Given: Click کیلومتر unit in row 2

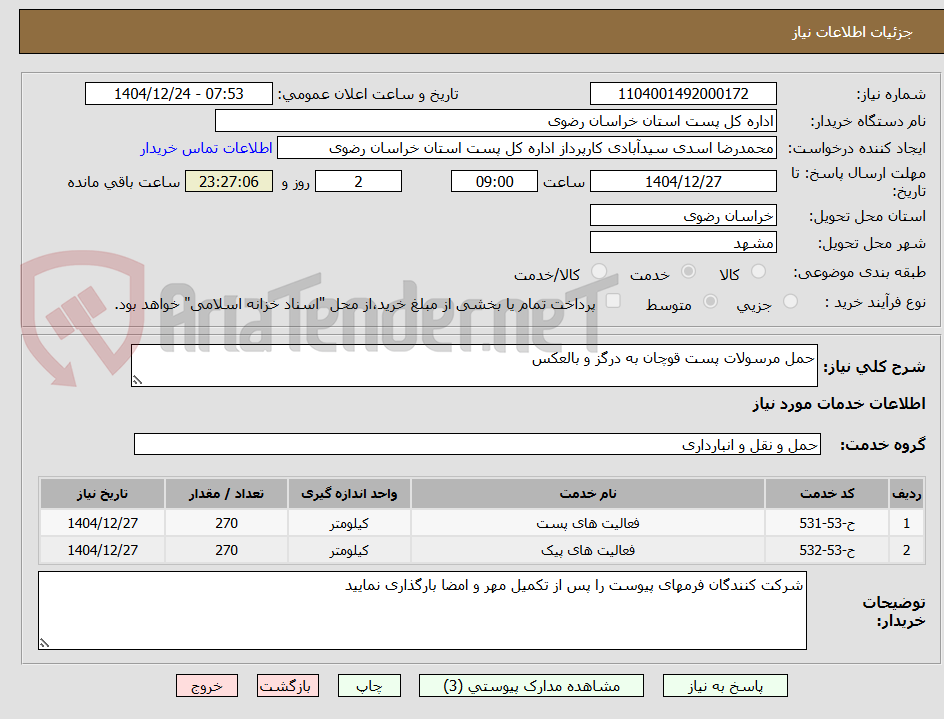Looking at the screenshot, I should click(349, 550).
